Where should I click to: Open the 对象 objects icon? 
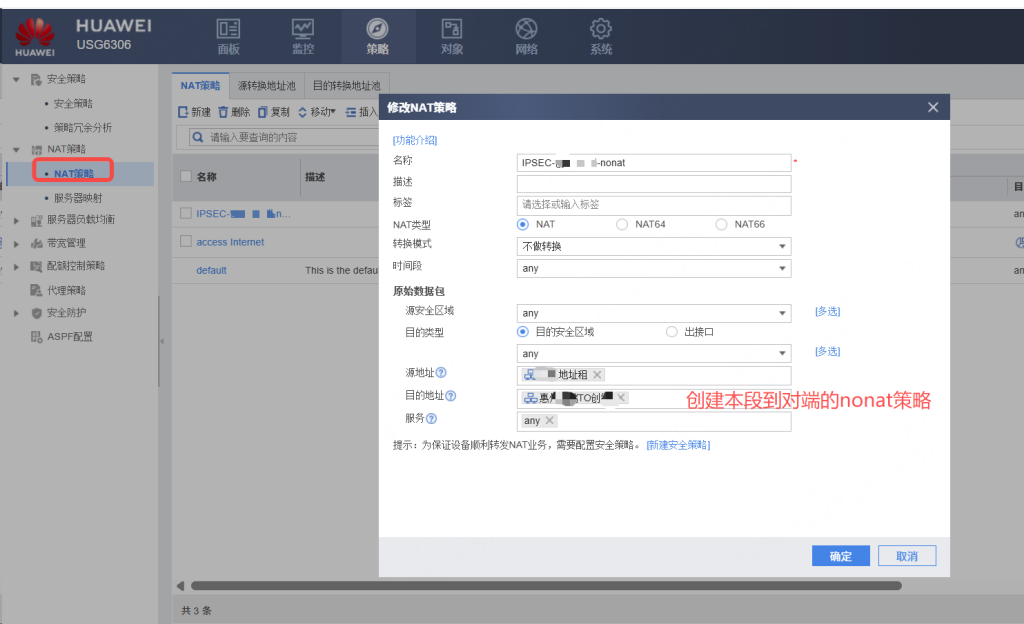452,29
